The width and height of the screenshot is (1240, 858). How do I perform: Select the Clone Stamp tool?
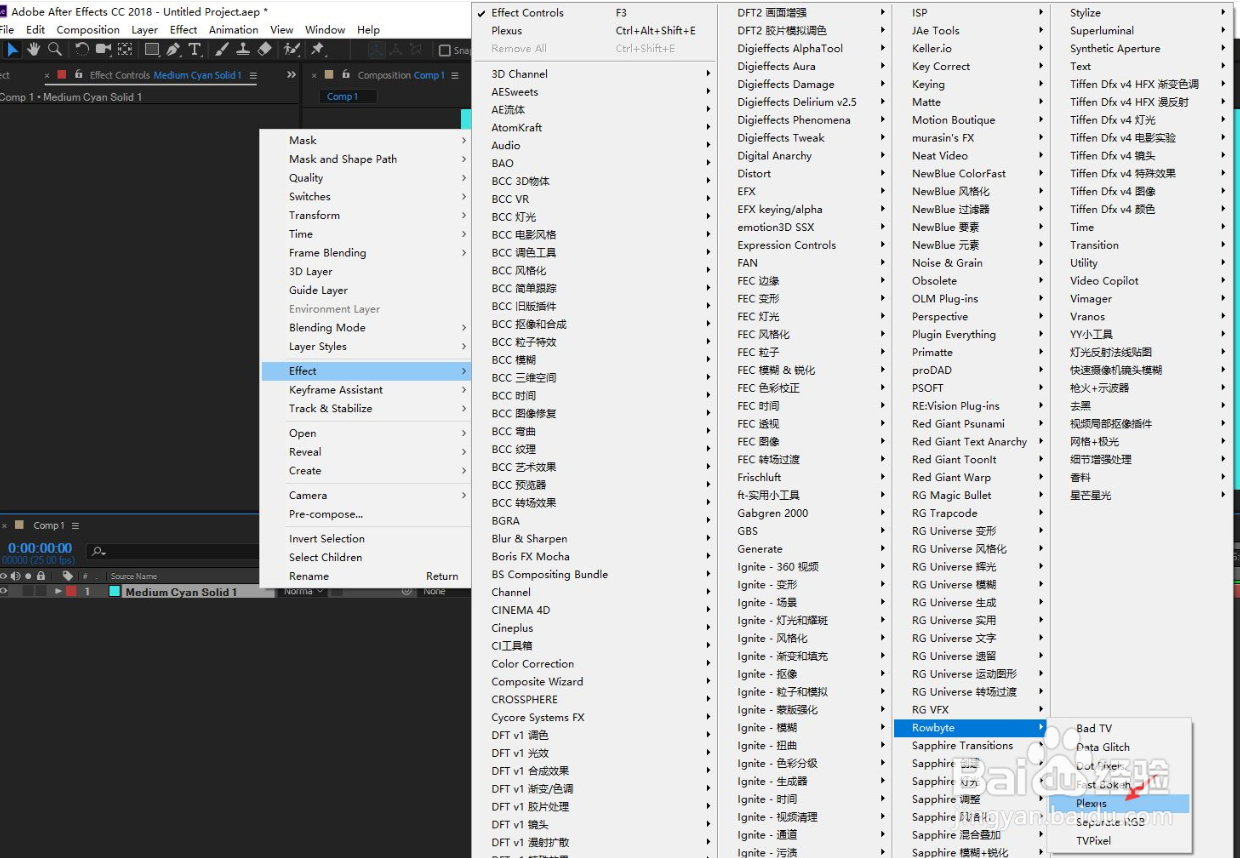coord(243,49)
